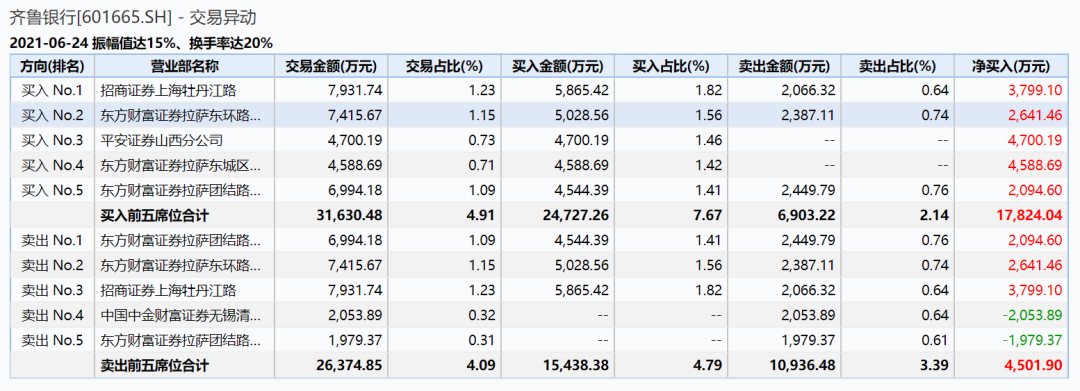Click the 营业部名称 column header
The width and height of the screenshot is (1080, 391).
coord(185,66)
